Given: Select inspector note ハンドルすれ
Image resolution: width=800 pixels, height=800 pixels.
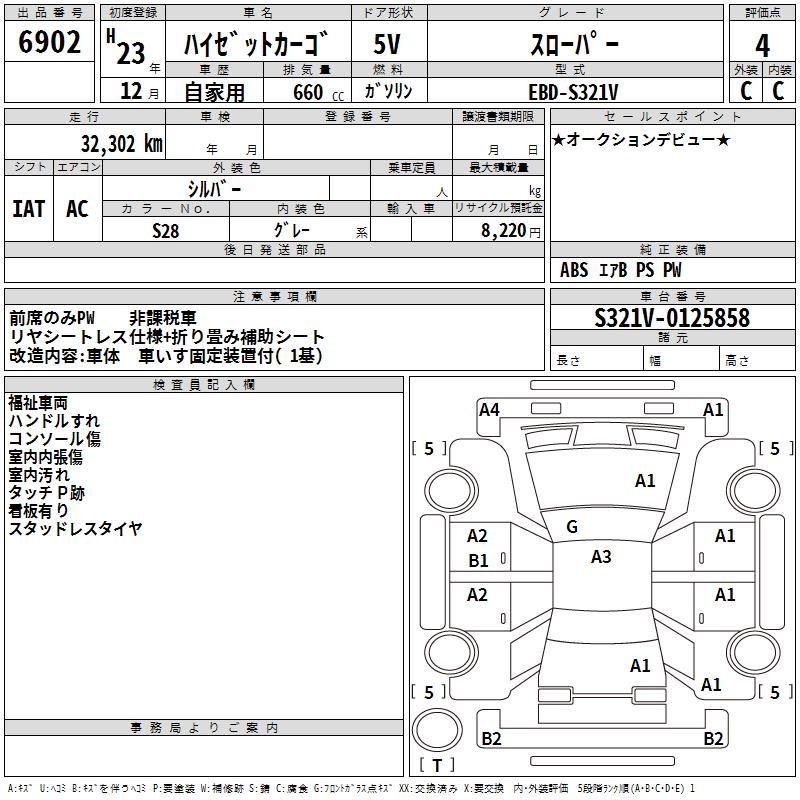Looking at the screenshot, I should (55, 421).
